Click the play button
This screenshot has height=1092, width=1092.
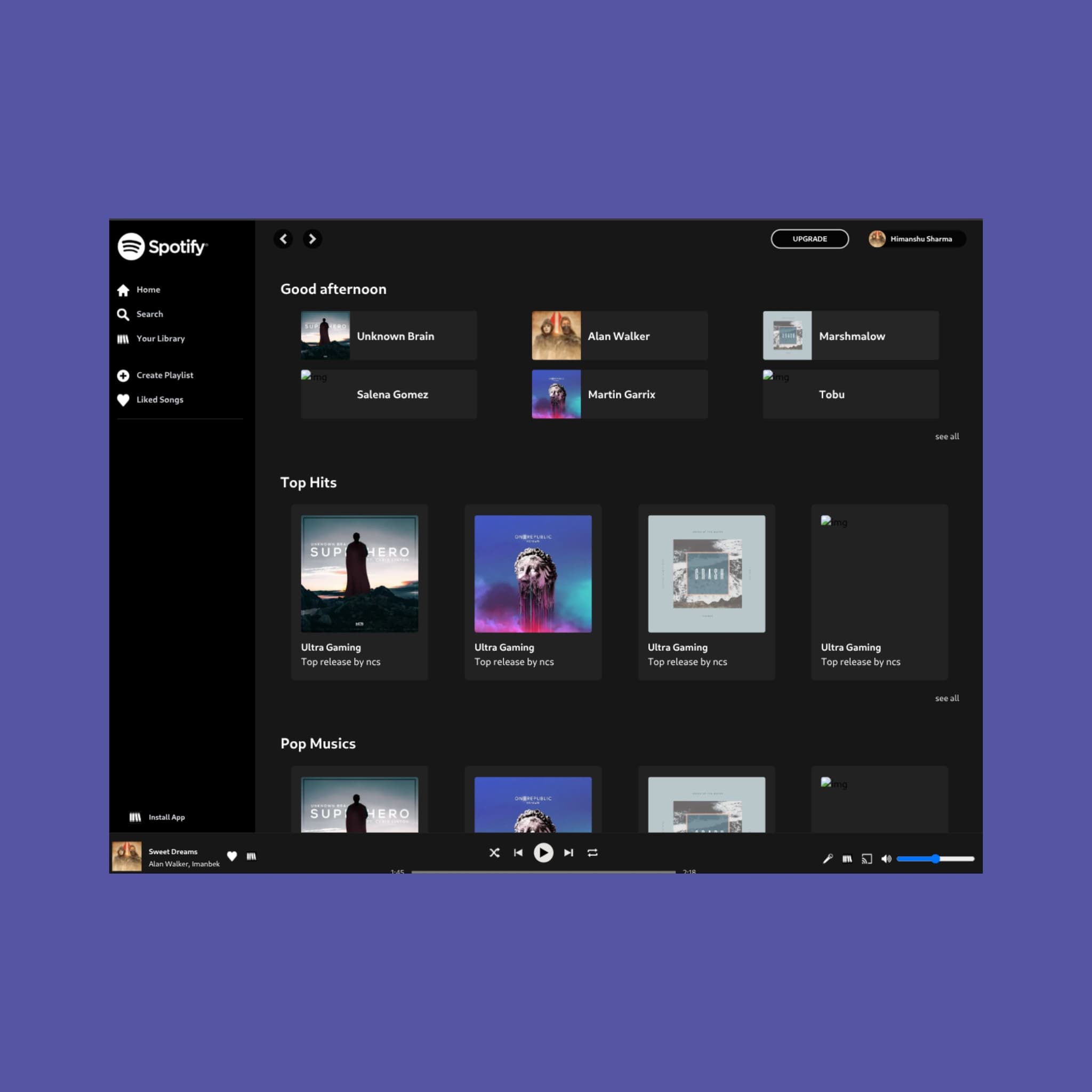pyautogui.click(x=544, y=853)
